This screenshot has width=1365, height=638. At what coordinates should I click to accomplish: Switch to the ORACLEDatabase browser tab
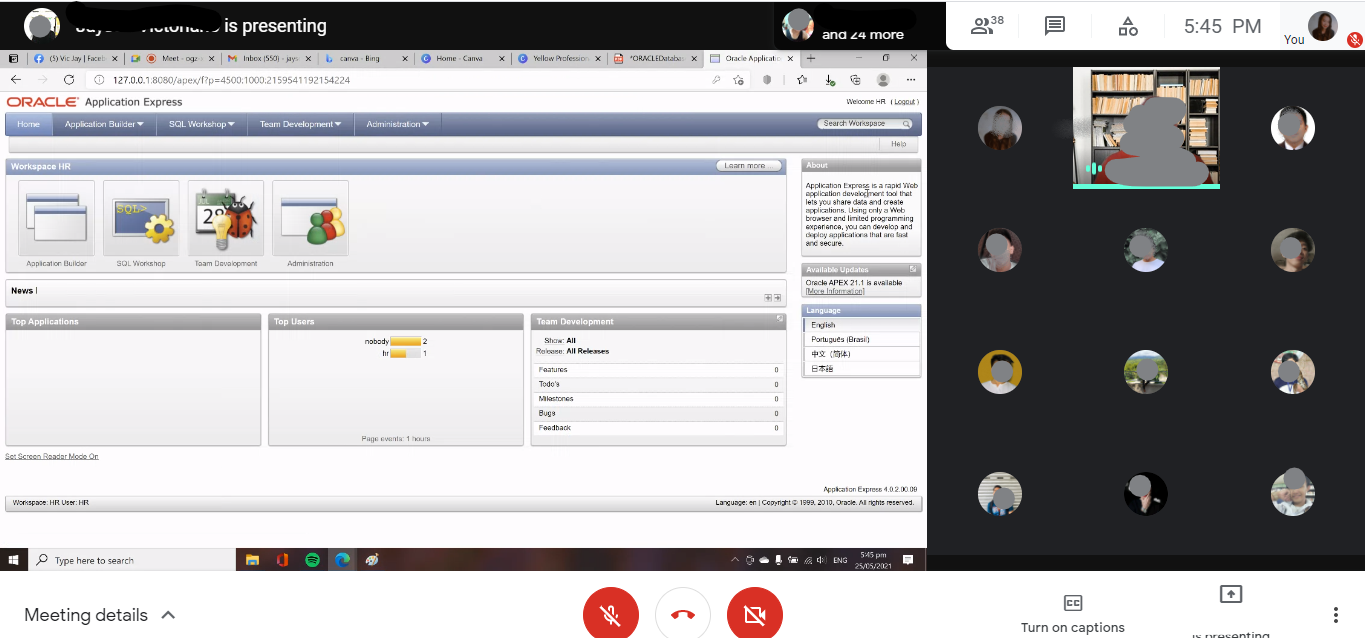(x=654, y=58)
